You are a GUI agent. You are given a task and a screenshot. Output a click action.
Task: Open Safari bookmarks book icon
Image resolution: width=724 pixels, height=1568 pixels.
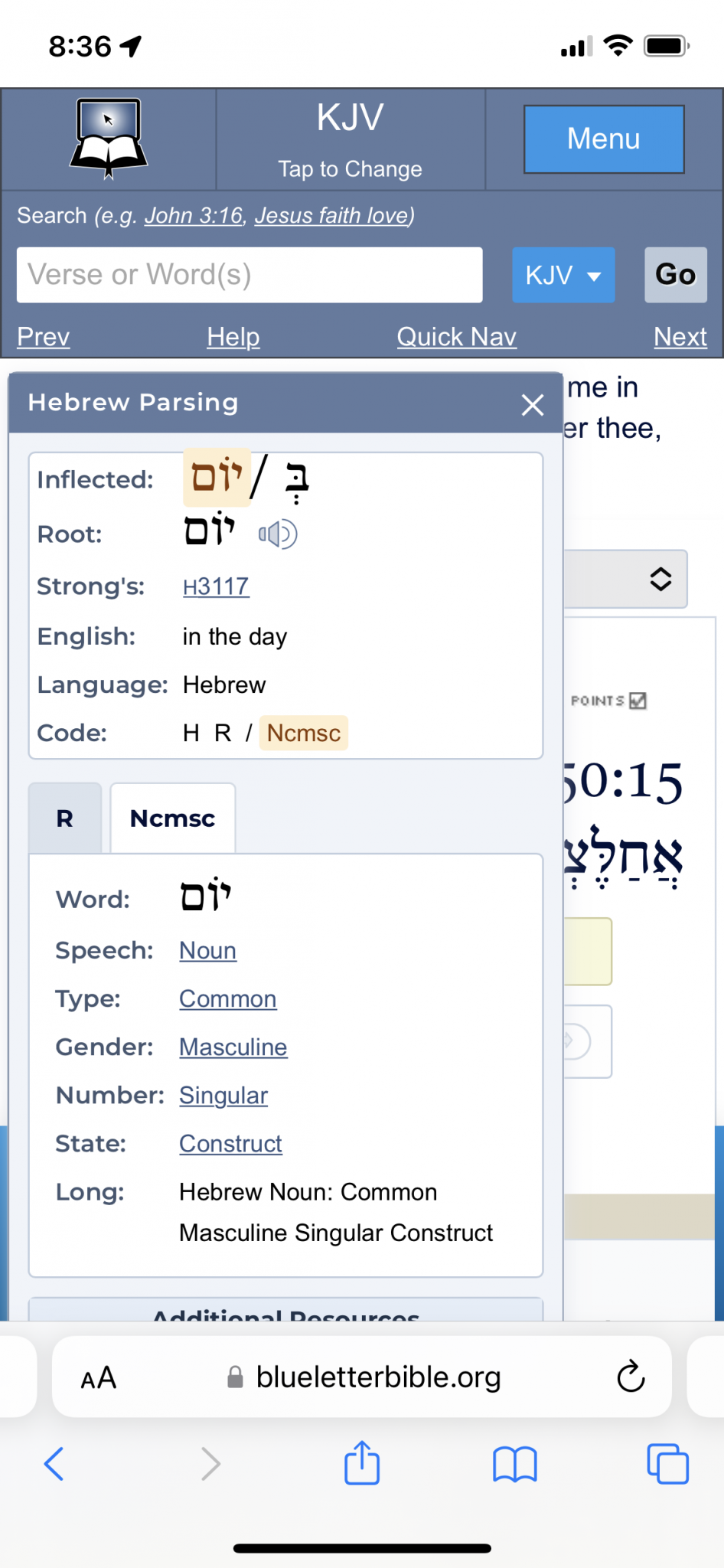pyautogui.click(x=515, y=1464)
